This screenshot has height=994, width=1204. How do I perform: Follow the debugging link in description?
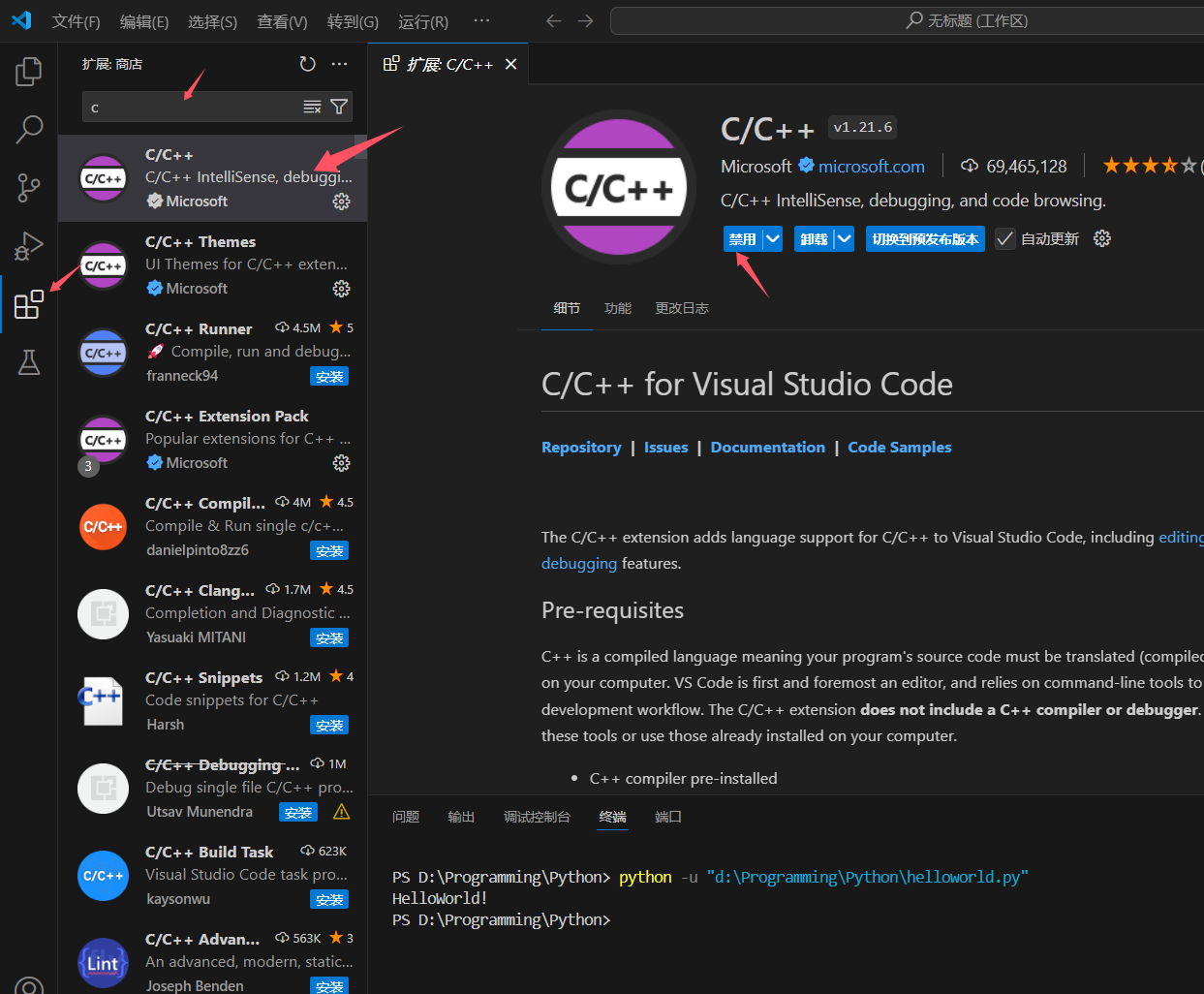579,563
